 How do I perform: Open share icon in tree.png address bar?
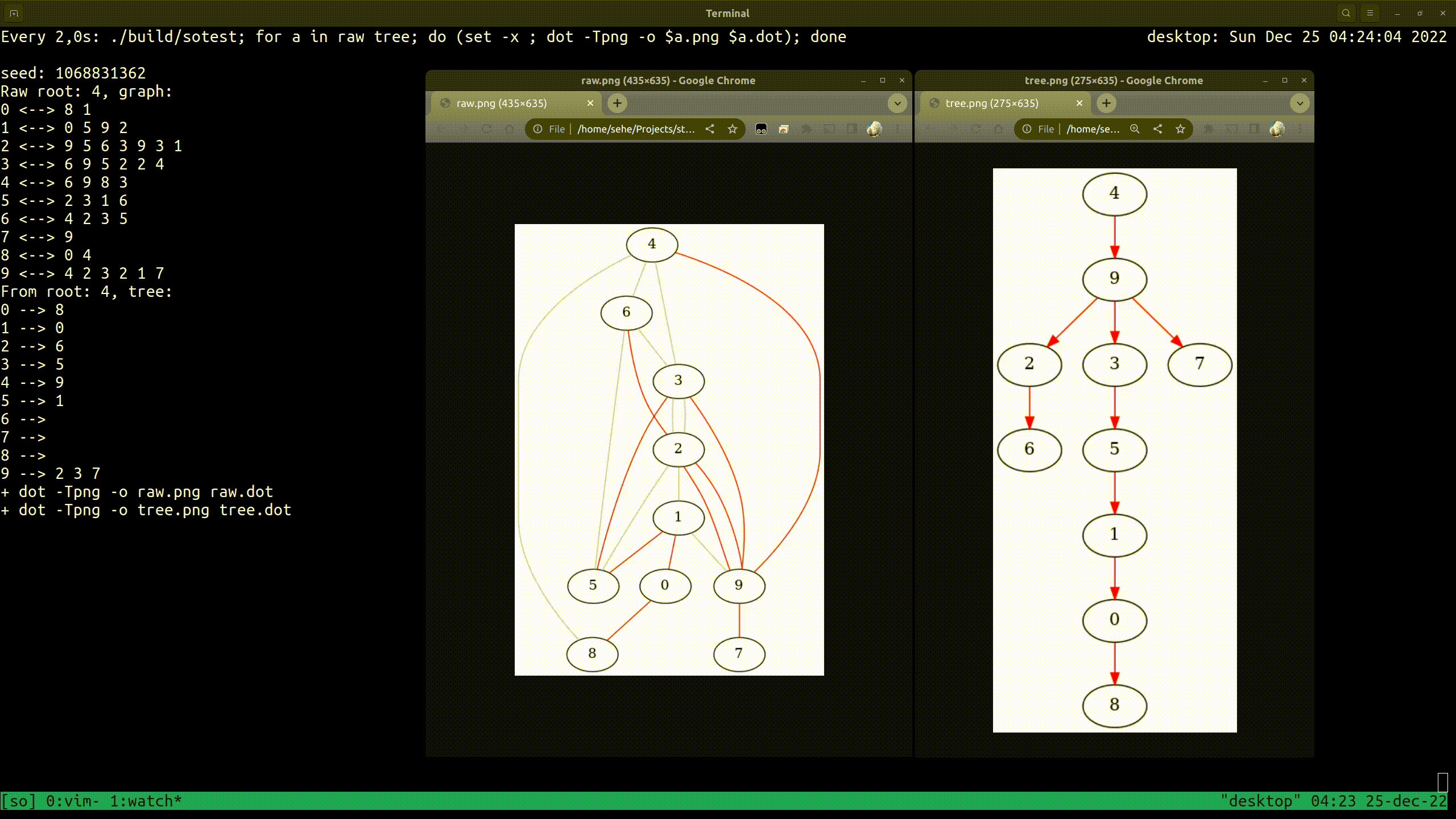(1157, 129)
